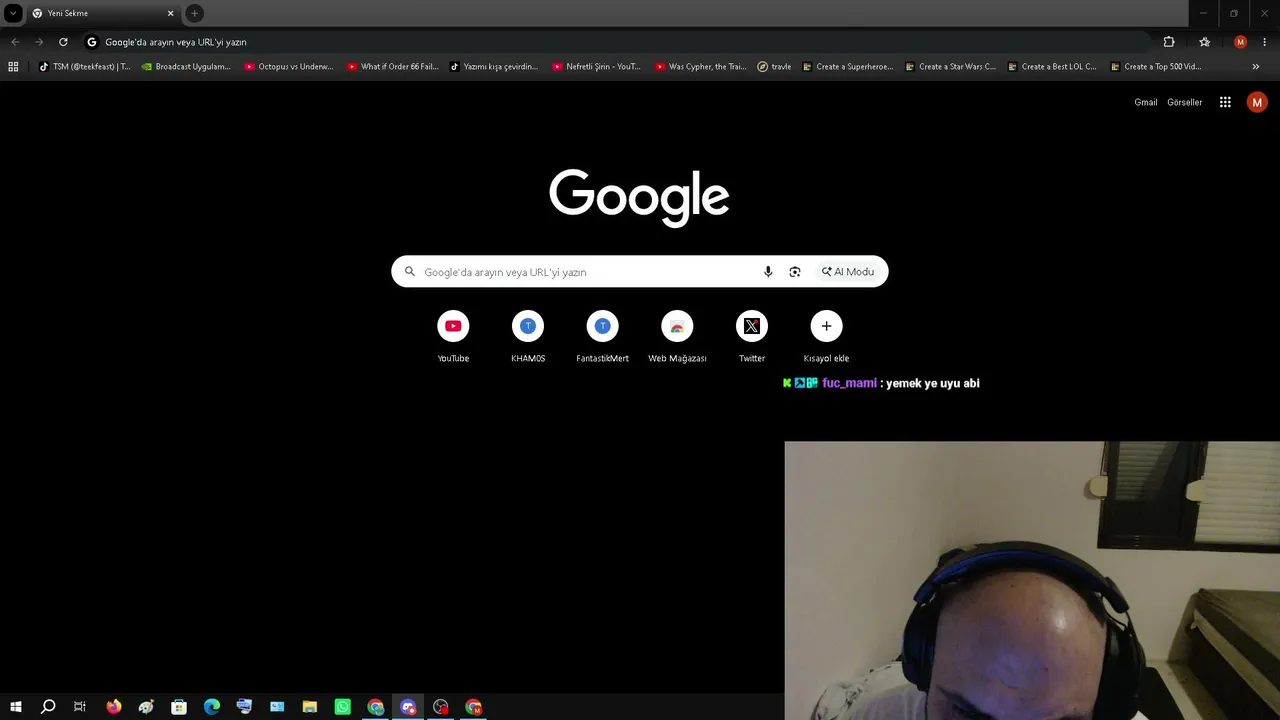Launch Firefox from the taskbar
The width and height of the screenshot is (1280, 720).
click(x=114, y=707)
